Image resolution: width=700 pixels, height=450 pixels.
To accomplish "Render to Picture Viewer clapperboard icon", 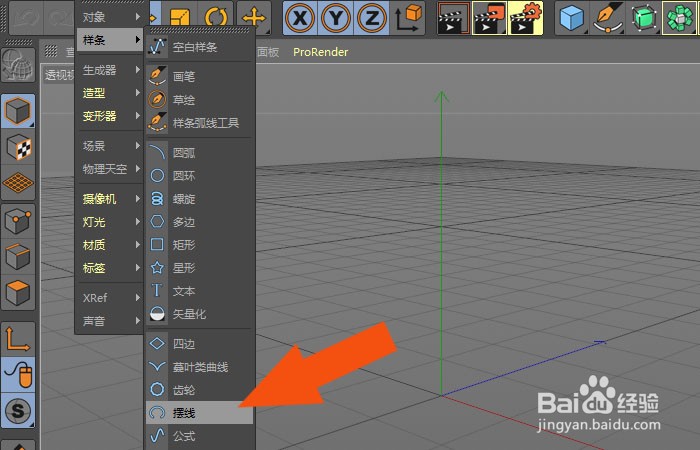I will (x=489, y=18).
